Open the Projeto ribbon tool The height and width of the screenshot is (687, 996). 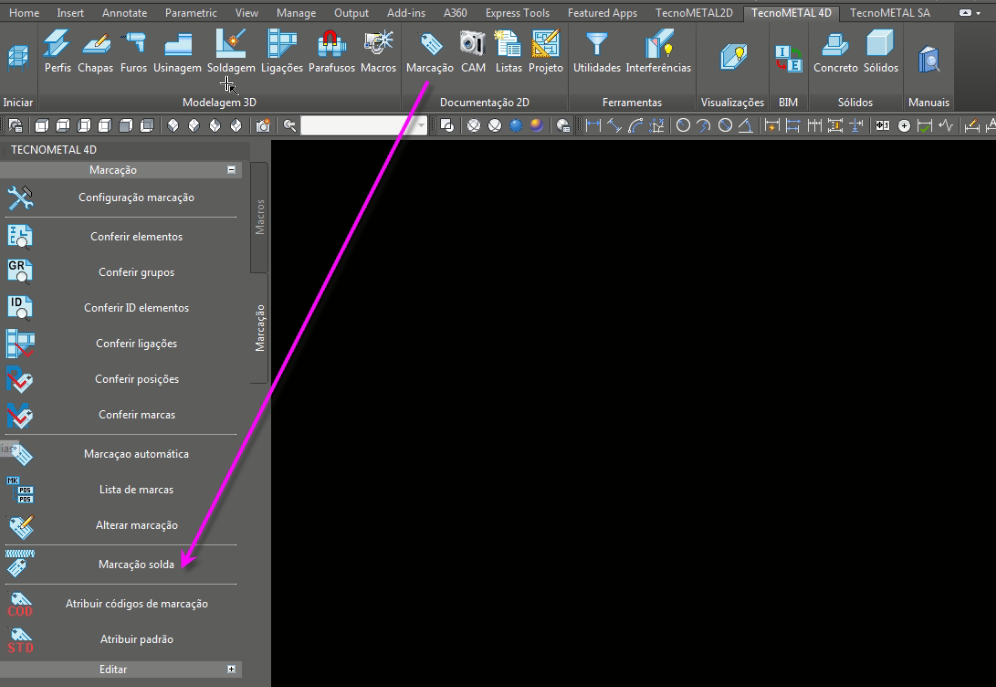click(x=546, y=52)
